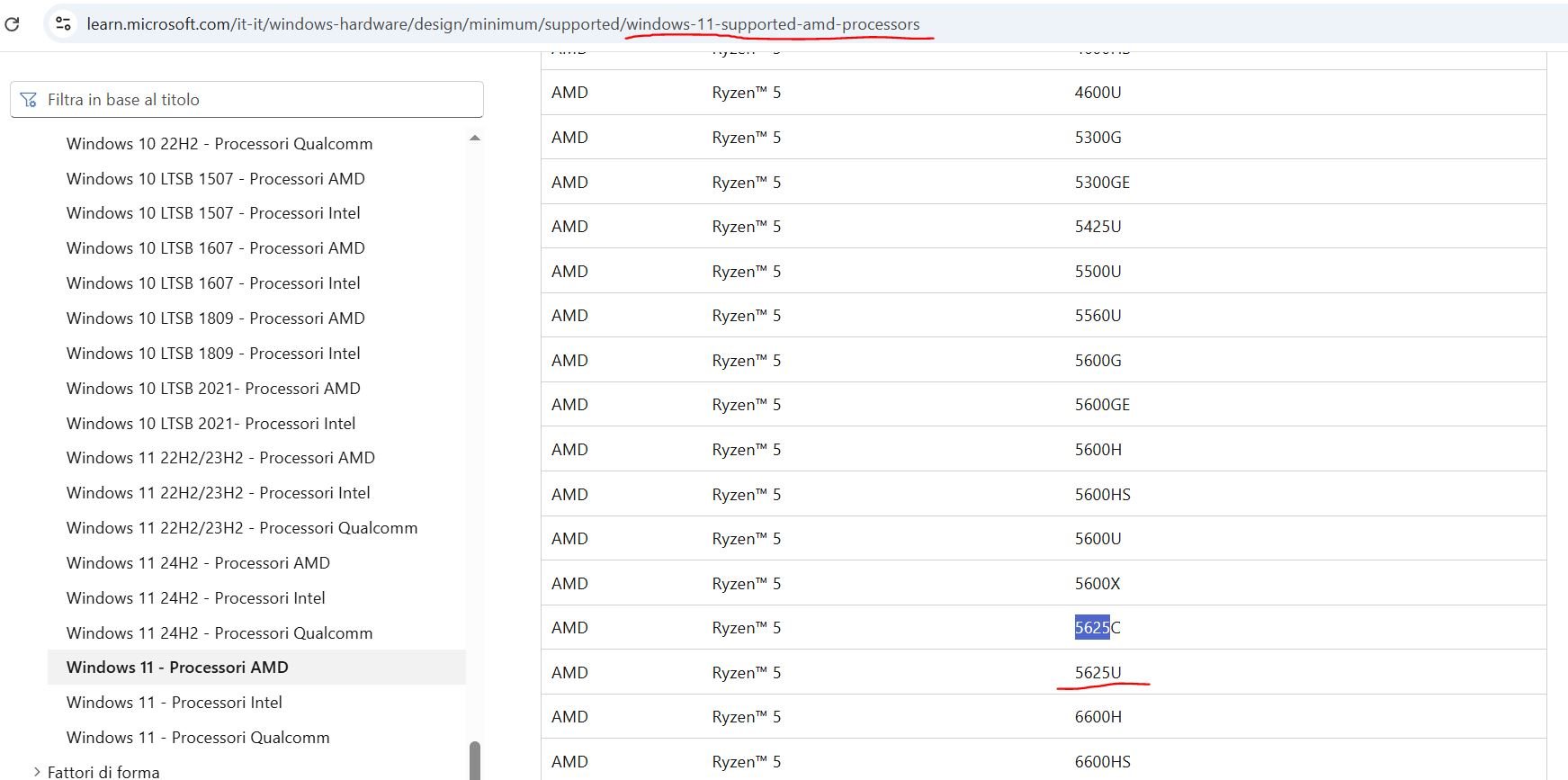Click the '5500U' model cell
Image resolution: width=1568 pixels, height=780 pixels.
pyautogui.click(x=1098, y=272)
